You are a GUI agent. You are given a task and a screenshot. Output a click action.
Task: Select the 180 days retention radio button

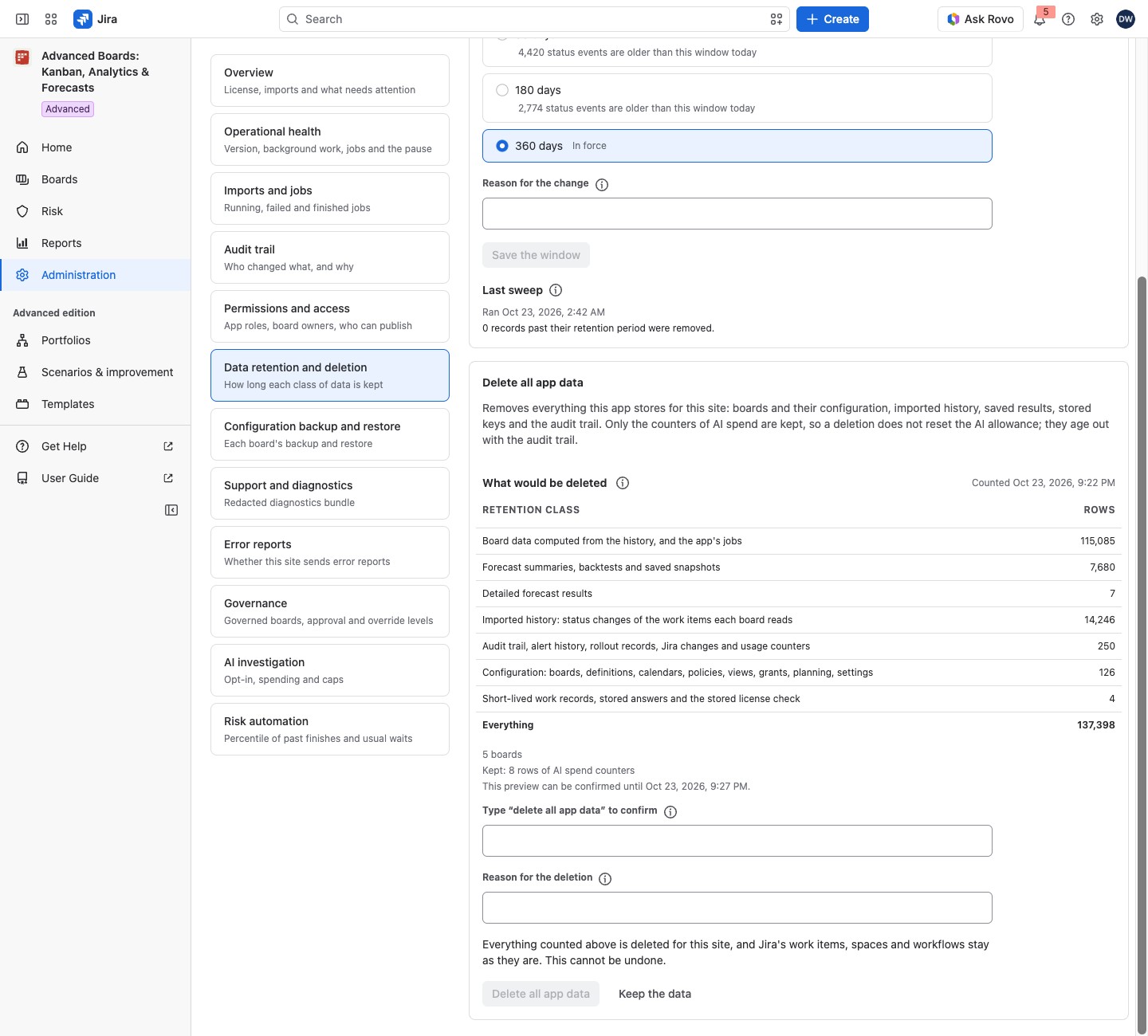[502, 90]
